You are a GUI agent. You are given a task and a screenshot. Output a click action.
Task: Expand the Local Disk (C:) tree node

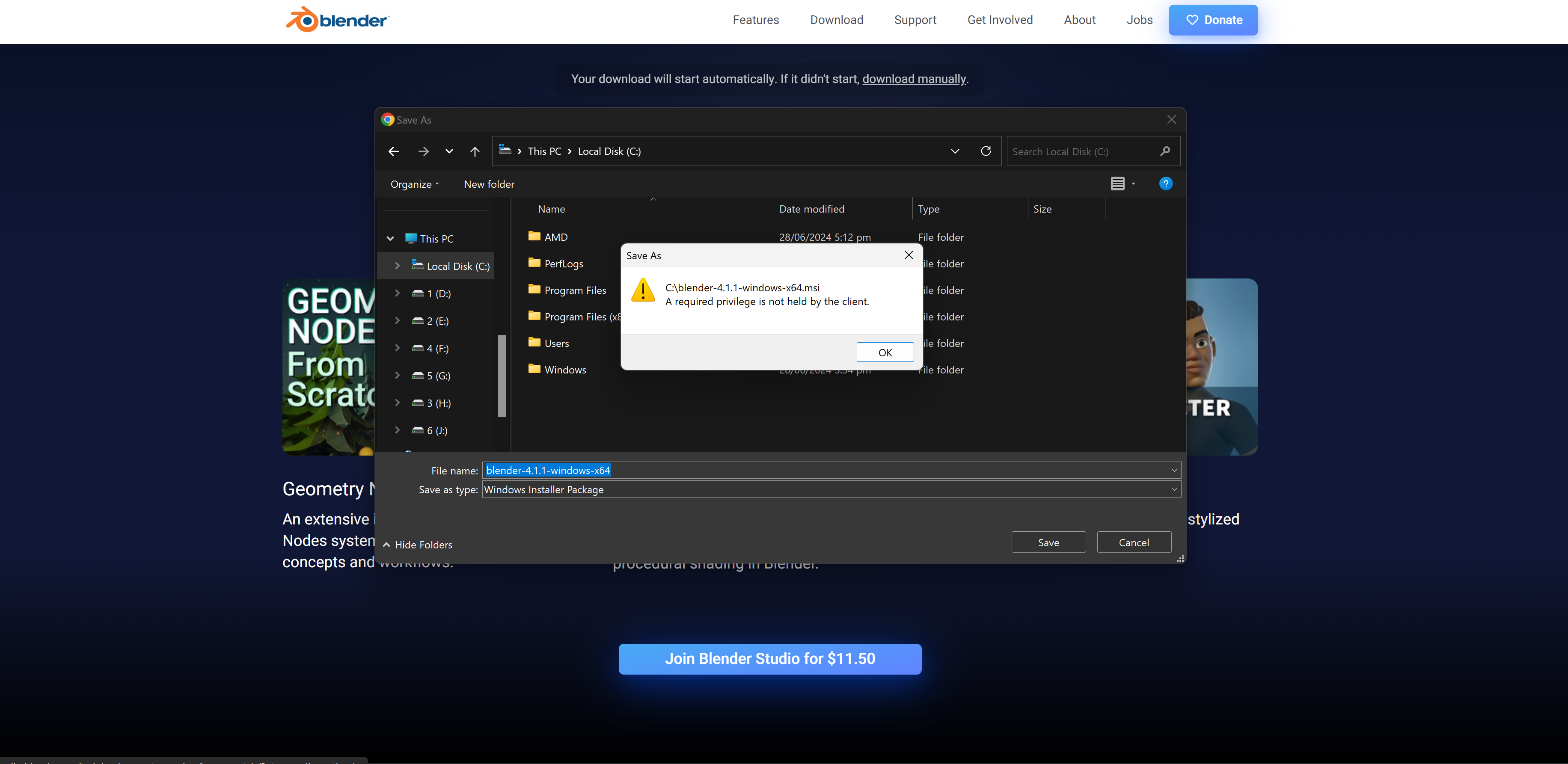[x=398, y=266]
